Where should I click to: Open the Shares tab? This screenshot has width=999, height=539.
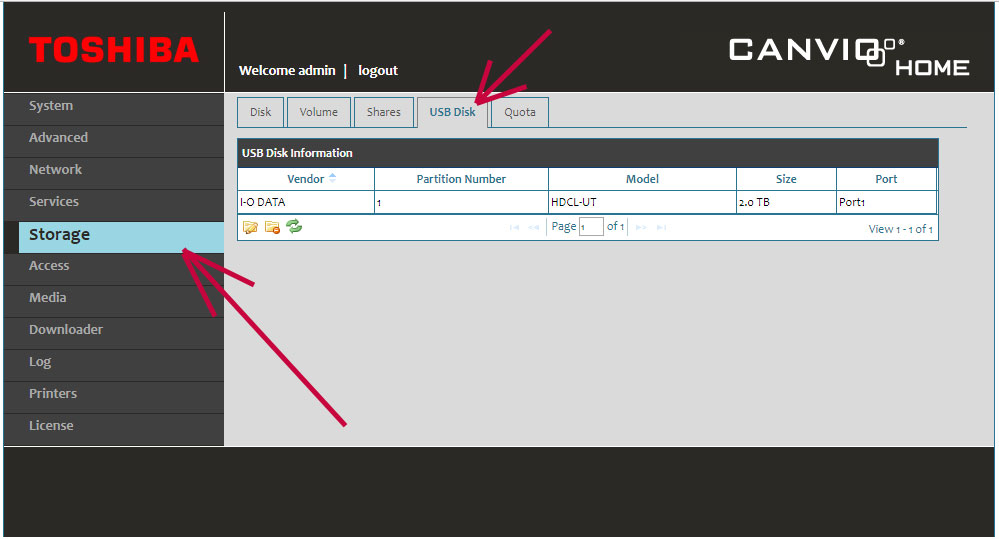click(384, 112)
